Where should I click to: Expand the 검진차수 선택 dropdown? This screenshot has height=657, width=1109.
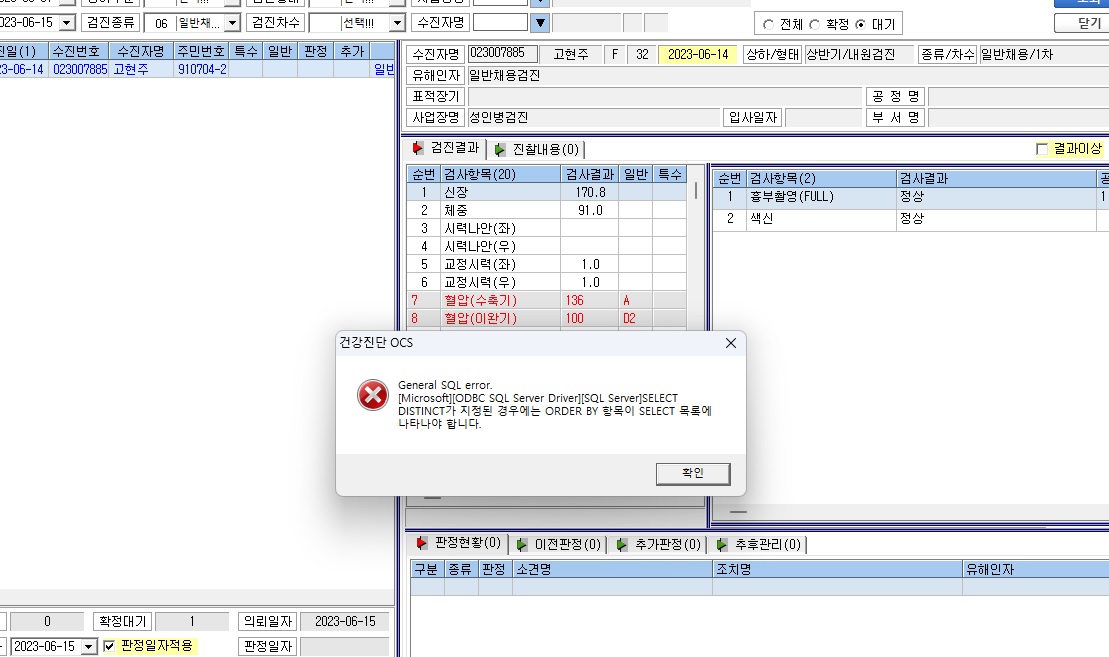click(397, 23)
